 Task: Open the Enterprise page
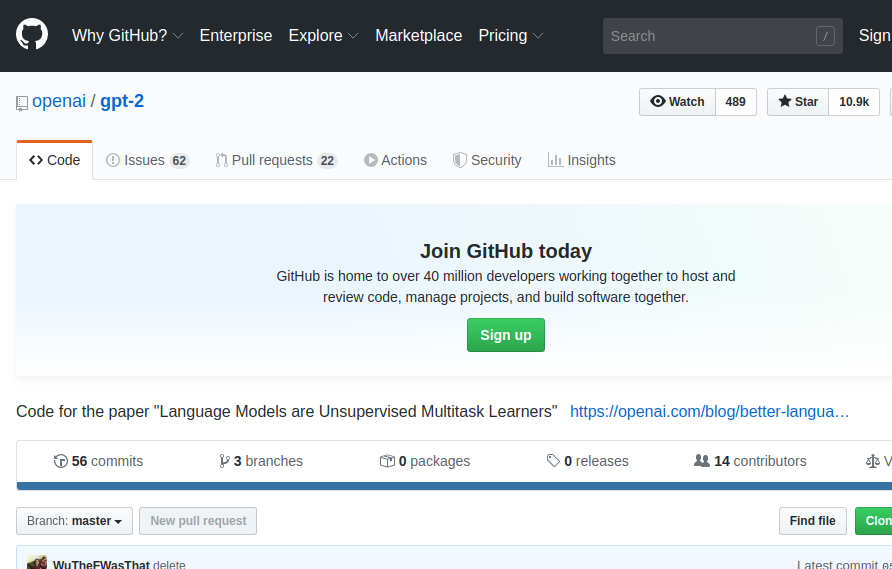(x=236, y=35)
